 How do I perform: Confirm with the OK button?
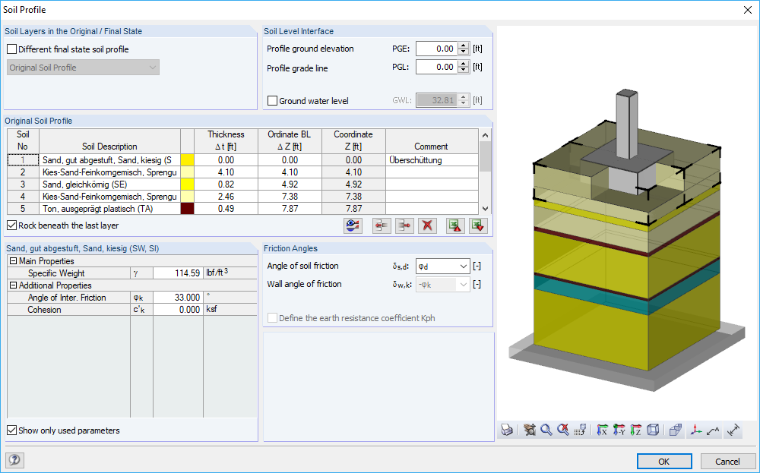coord(664,461)
